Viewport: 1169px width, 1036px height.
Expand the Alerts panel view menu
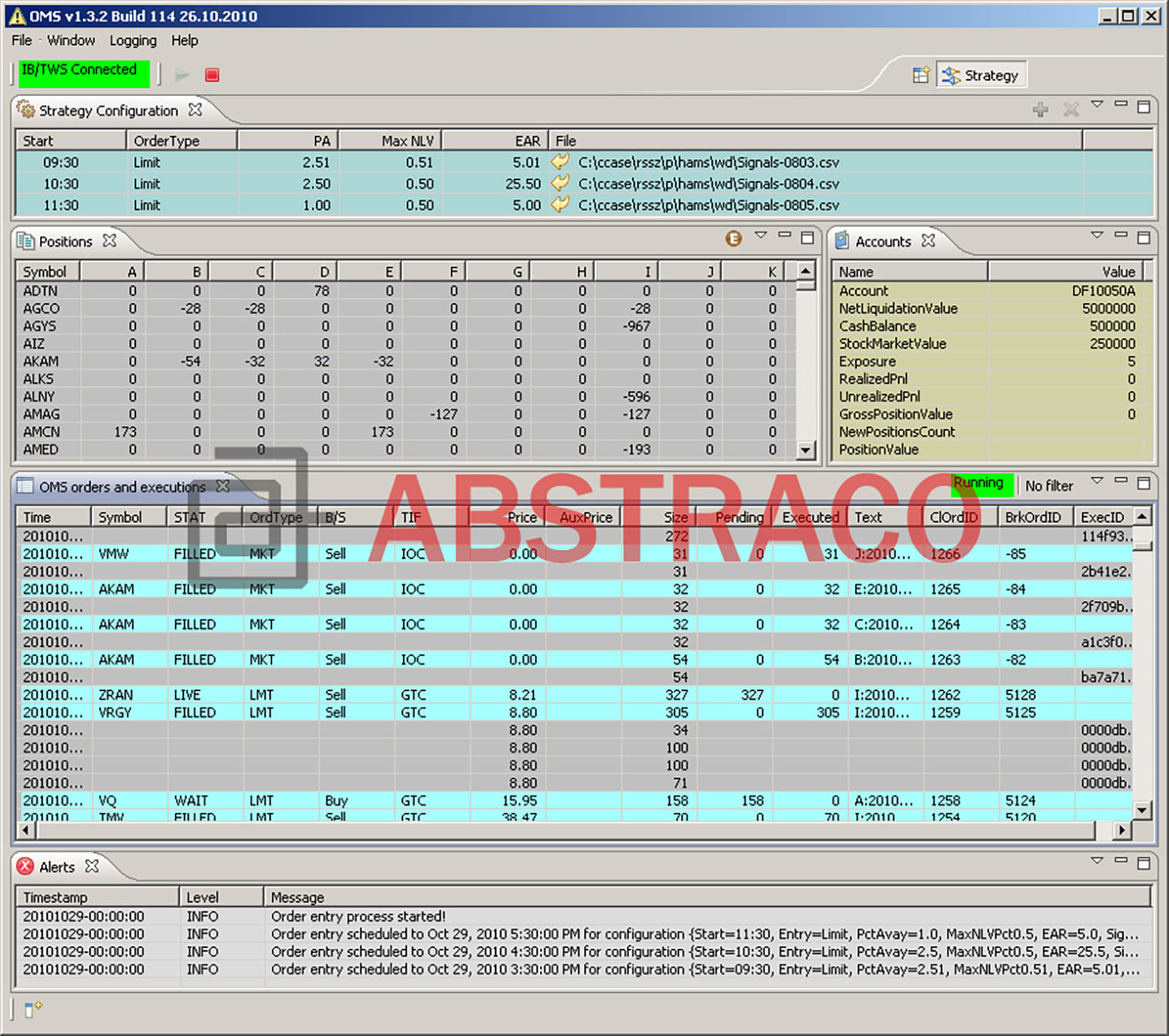click(x=1097, y=861)
